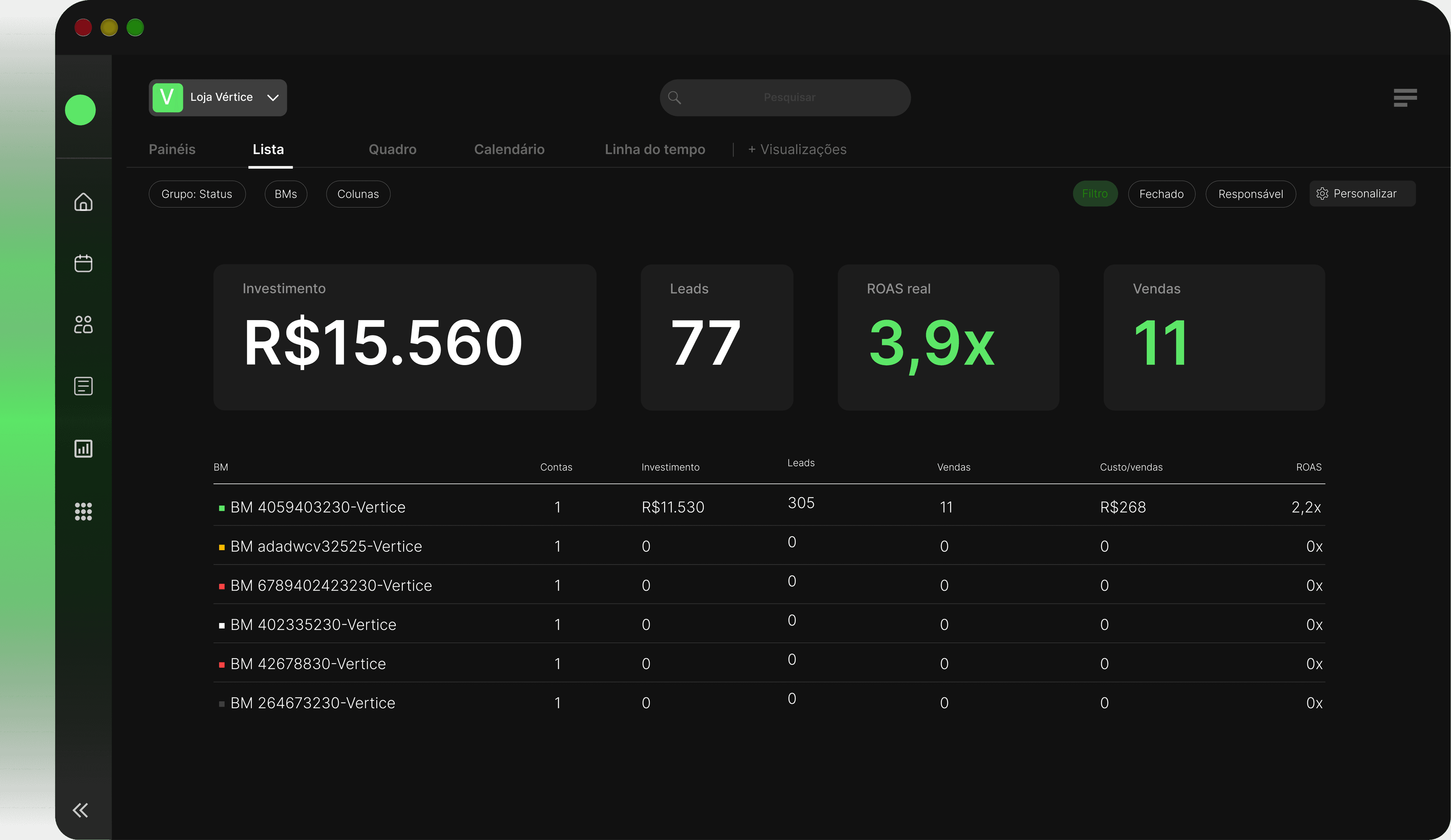Expand the Loja Vértice store dropdown
The width and height of the screenshot is (1451, 840).
(x=218, y=97)
